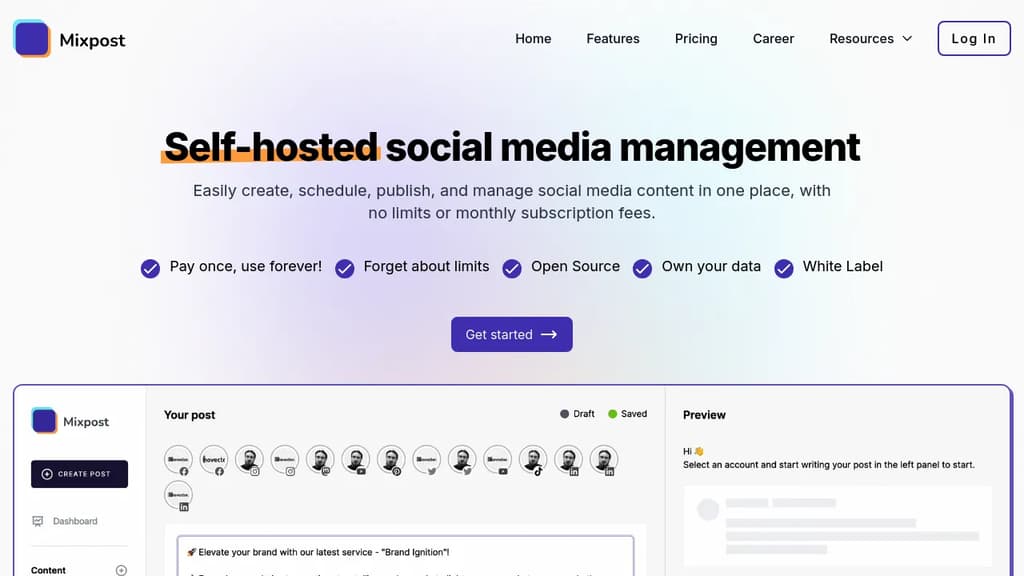Pick the TikTok account avatar
This screenshot has height=576, width=1024.
[533, 460]
